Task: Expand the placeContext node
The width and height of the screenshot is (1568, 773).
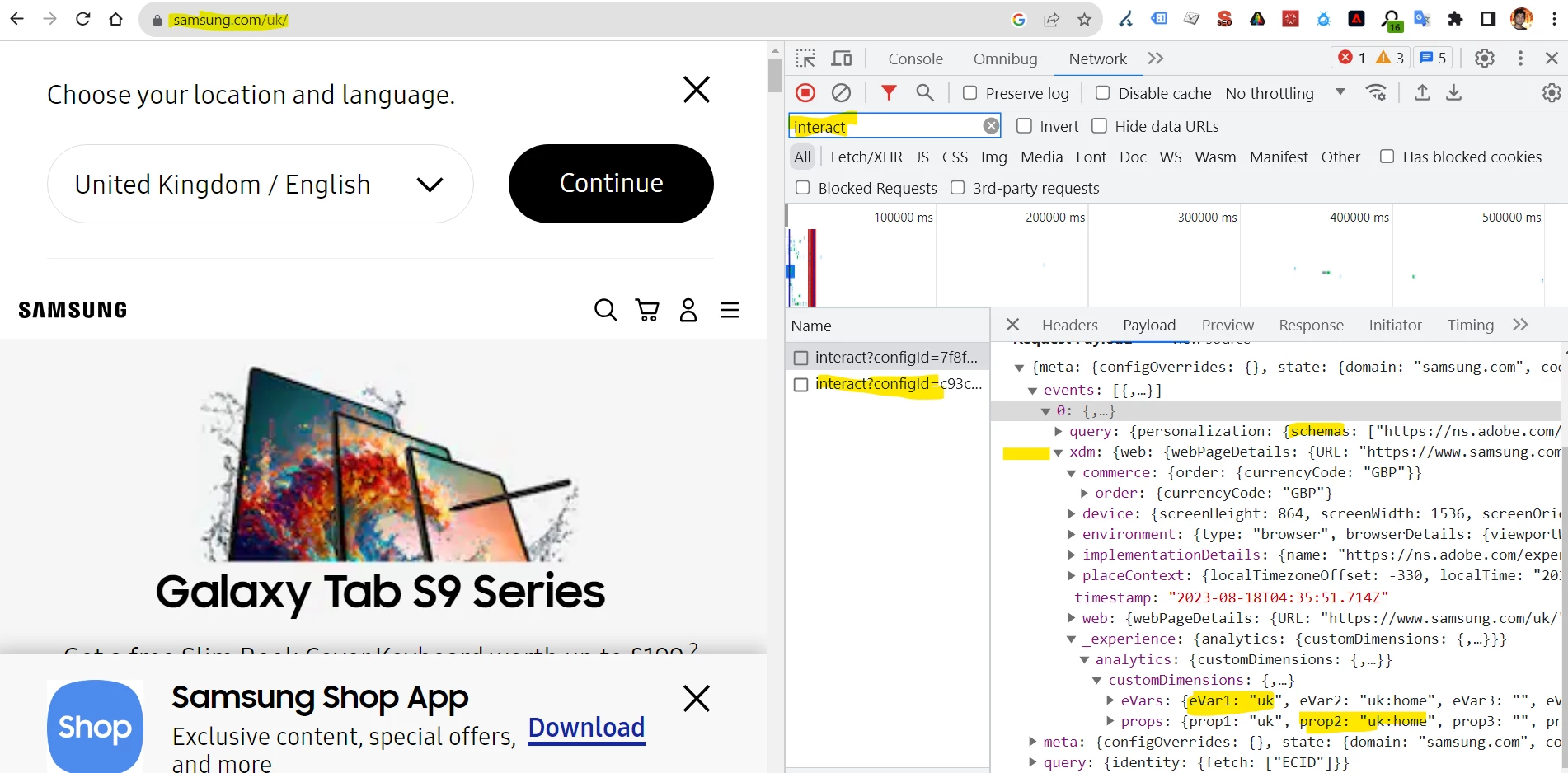Action: coord(1071,575)
